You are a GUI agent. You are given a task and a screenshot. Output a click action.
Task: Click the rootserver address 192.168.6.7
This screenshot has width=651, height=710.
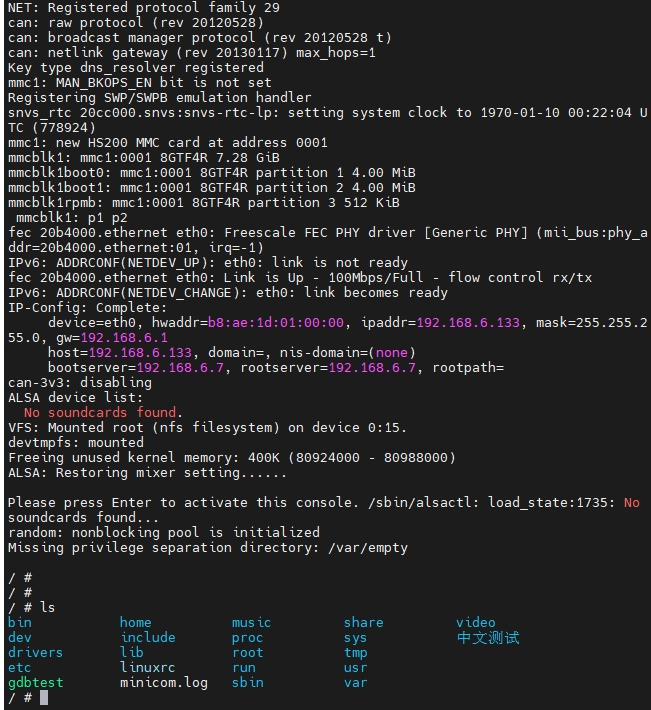372,368
